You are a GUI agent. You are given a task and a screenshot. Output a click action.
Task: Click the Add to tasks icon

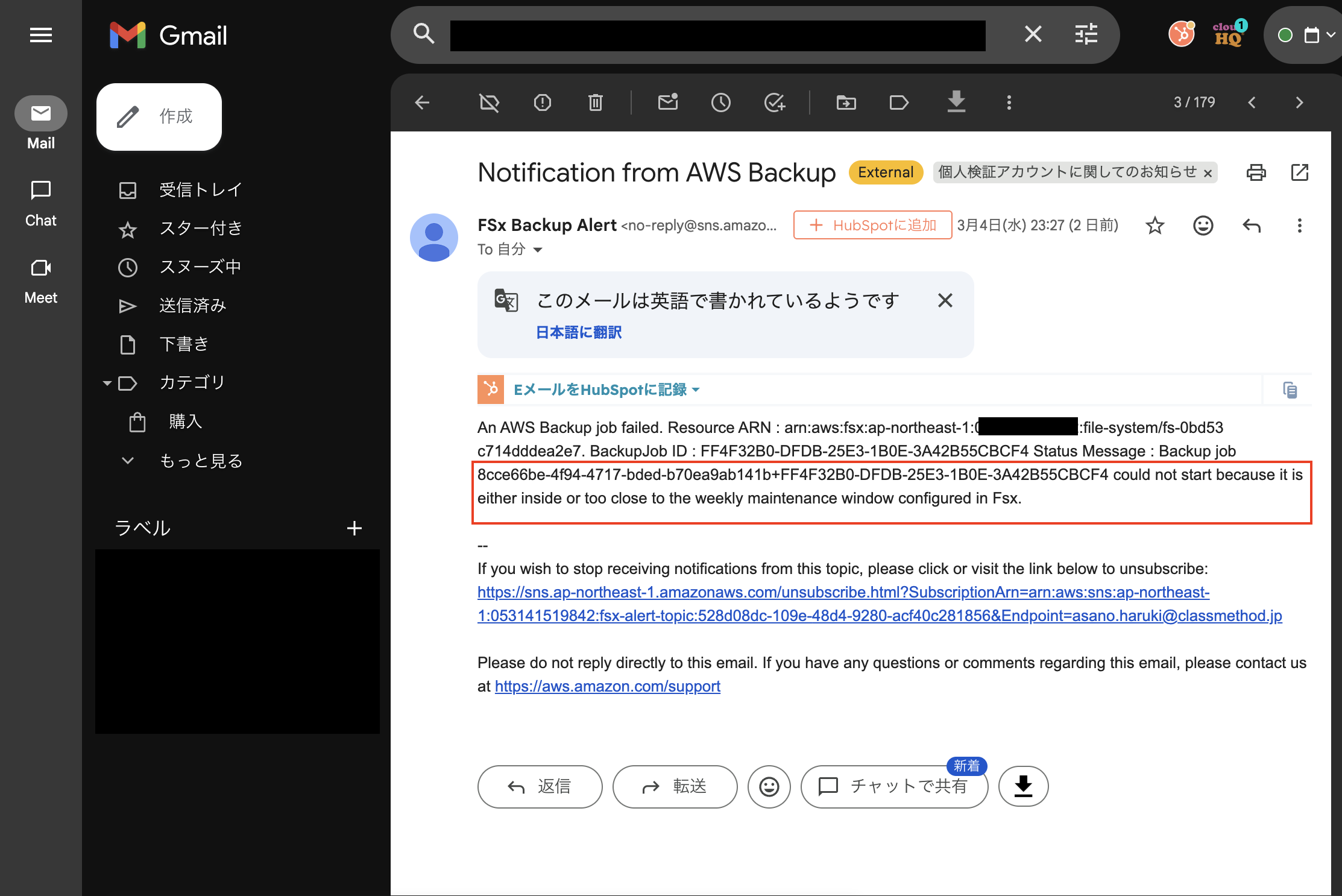[x=774, y=103]
